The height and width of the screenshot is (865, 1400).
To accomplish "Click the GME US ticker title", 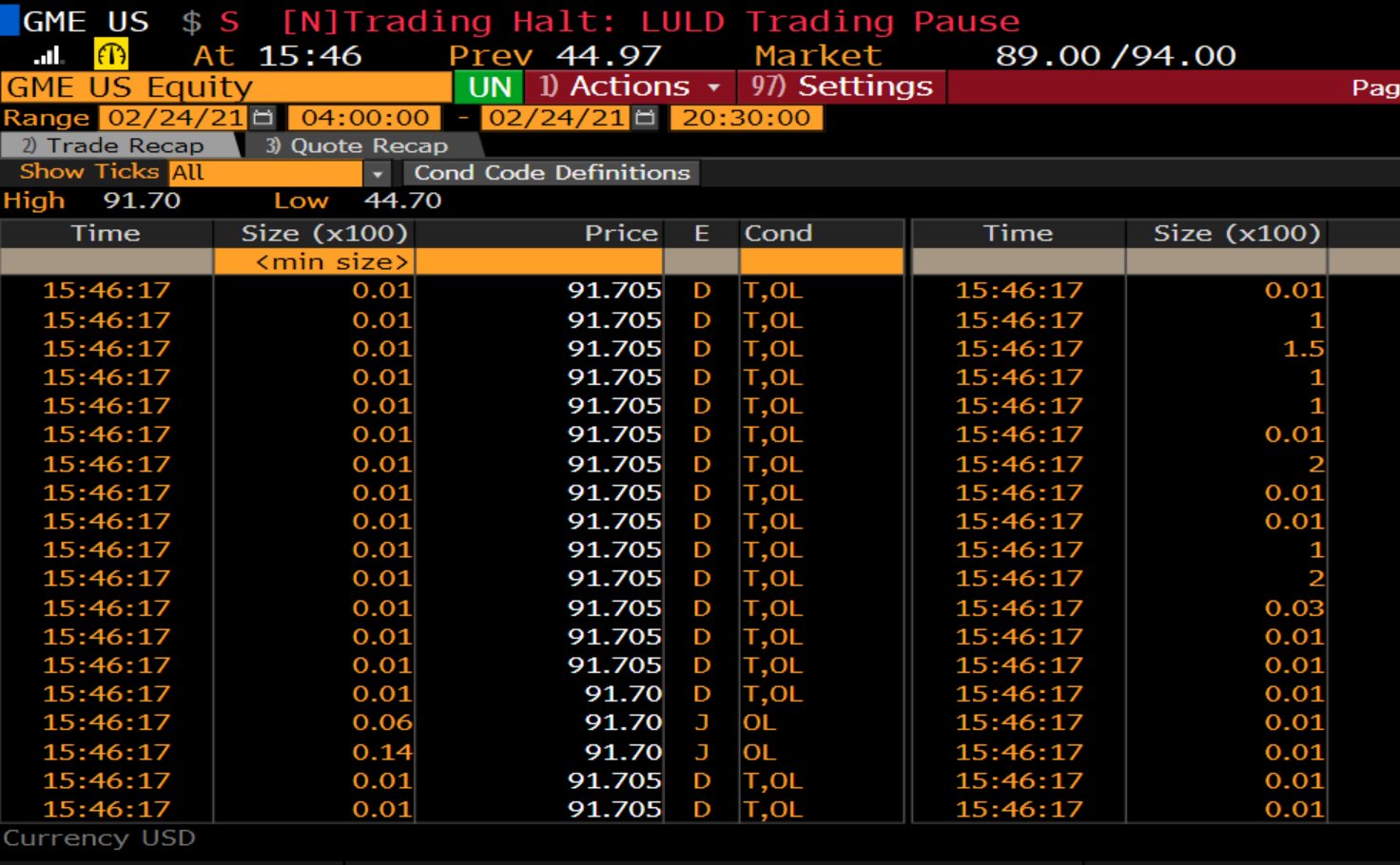I will 86,22.
